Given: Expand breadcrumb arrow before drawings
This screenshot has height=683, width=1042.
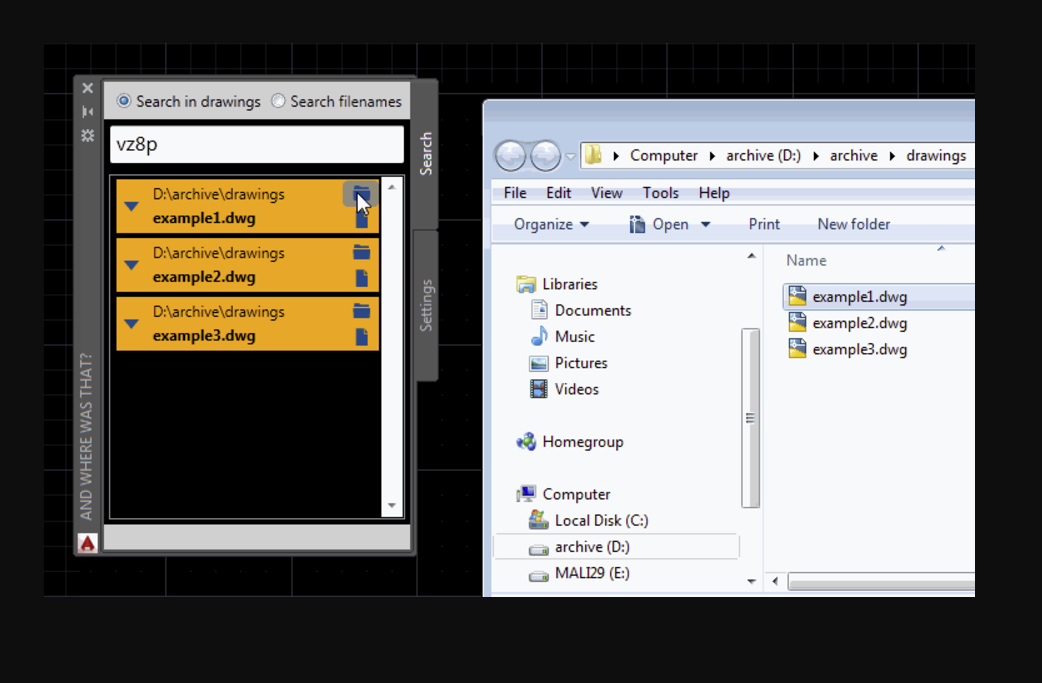Looking at the screenshot, I should coord(892,156).
